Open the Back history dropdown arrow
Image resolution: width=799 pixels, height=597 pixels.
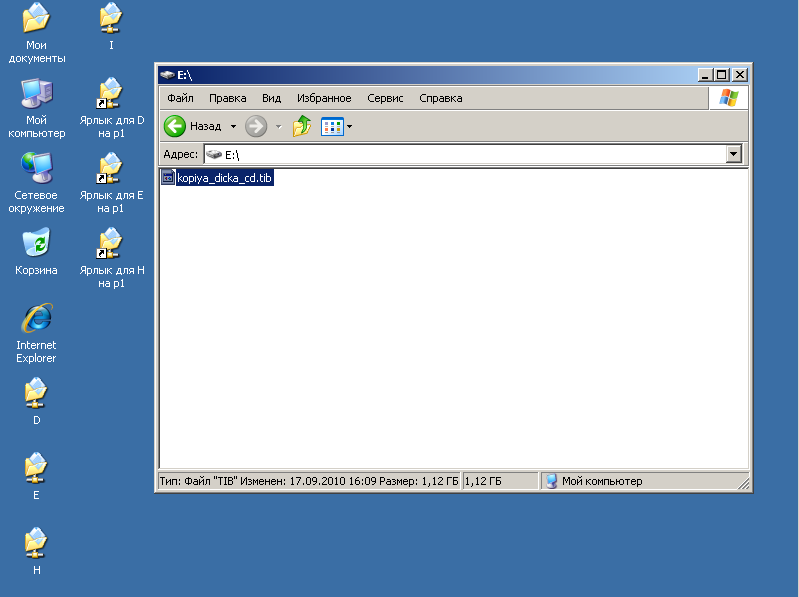click(233, 127)
